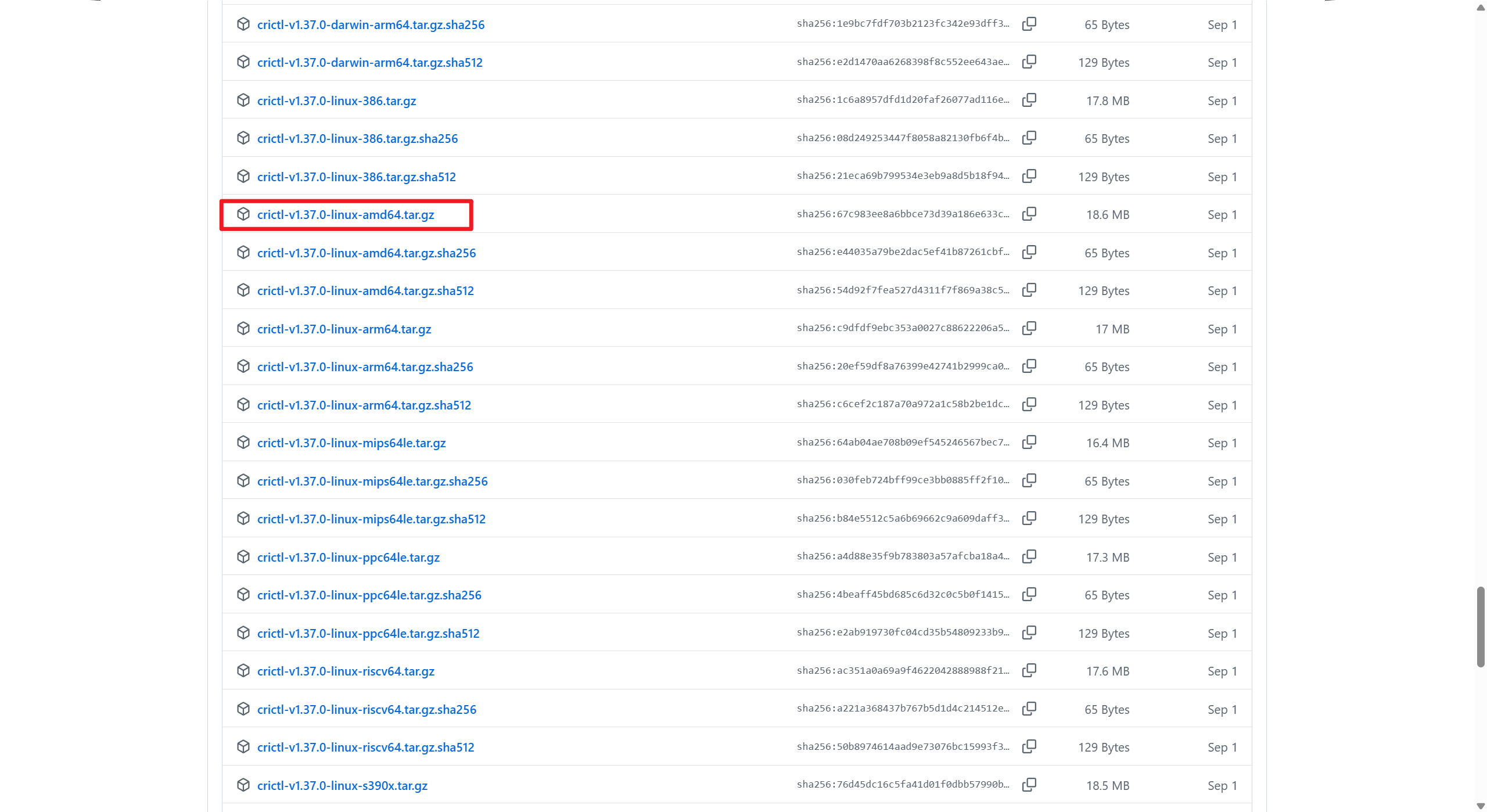Open crictl-v1.37.0-linux-riscv64.tar.gz.sha512 link

pyautogui.click(x=365, y=748)
